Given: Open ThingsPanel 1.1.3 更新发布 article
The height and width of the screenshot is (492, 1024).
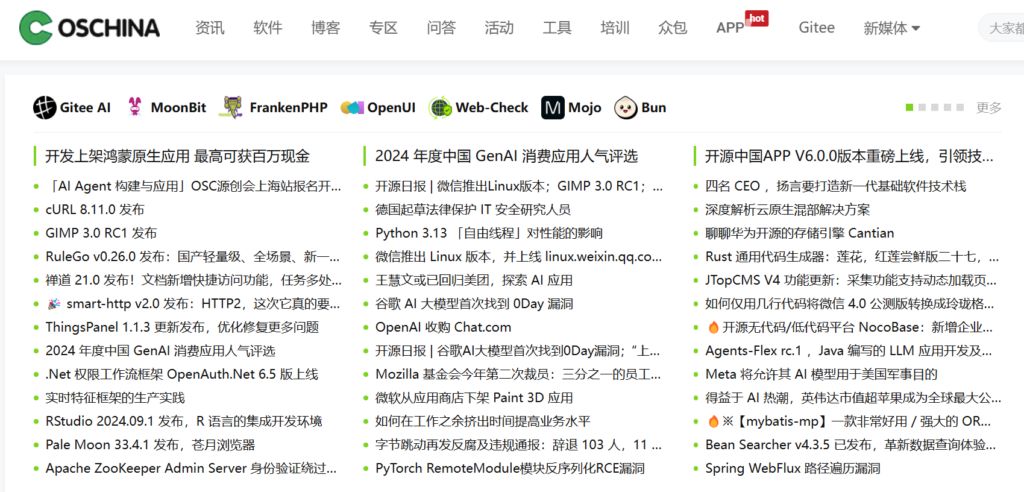Looking at the screenshot, I should pos(182,327).
